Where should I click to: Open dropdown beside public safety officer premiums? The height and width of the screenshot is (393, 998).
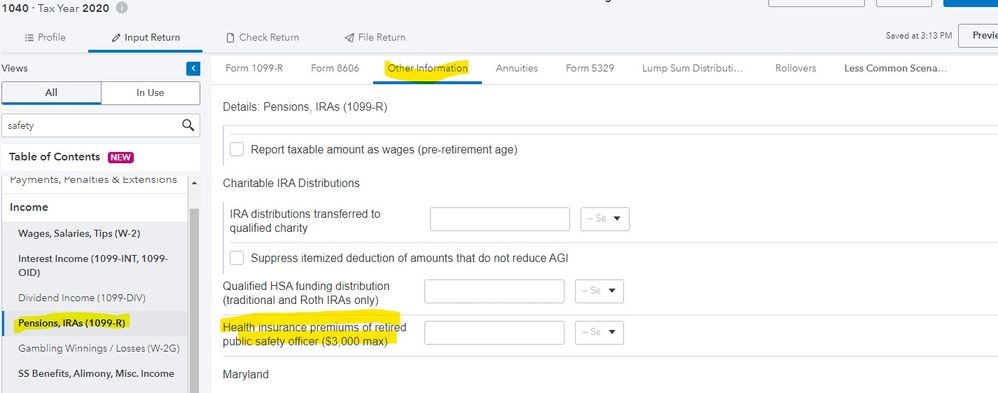coord(599,332)
